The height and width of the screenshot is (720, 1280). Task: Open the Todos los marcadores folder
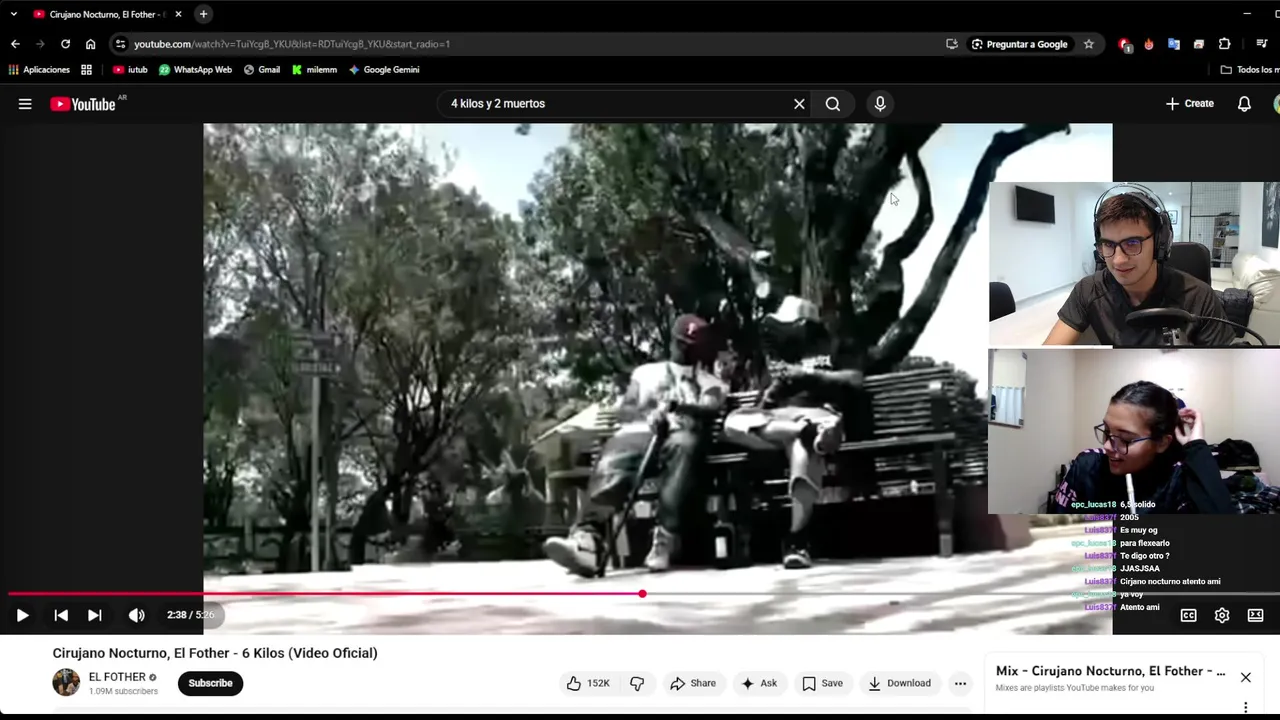click(x=1250, y=70)
